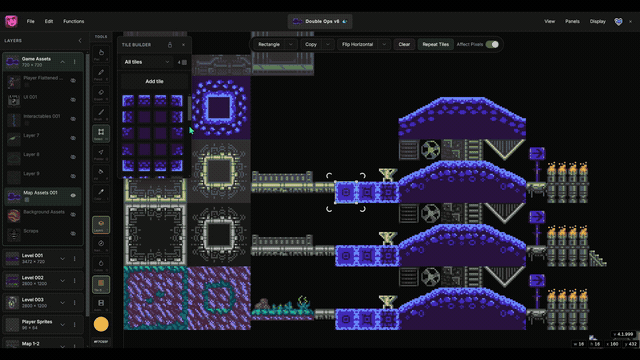Expand the Level 001 group
Image resolution: width=640 pixels, height=360 pixels.
62,258
